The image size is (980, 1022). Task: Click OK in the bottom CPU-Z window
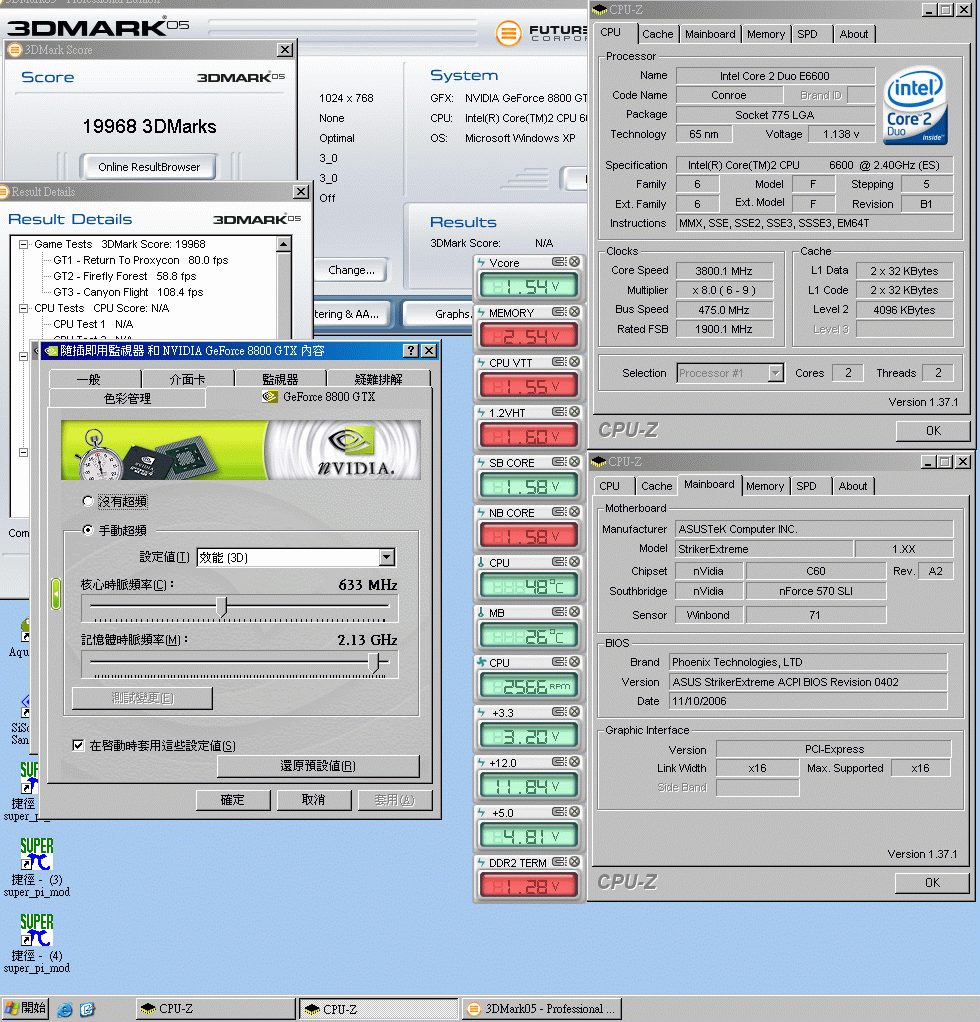[x=932, y=883]
